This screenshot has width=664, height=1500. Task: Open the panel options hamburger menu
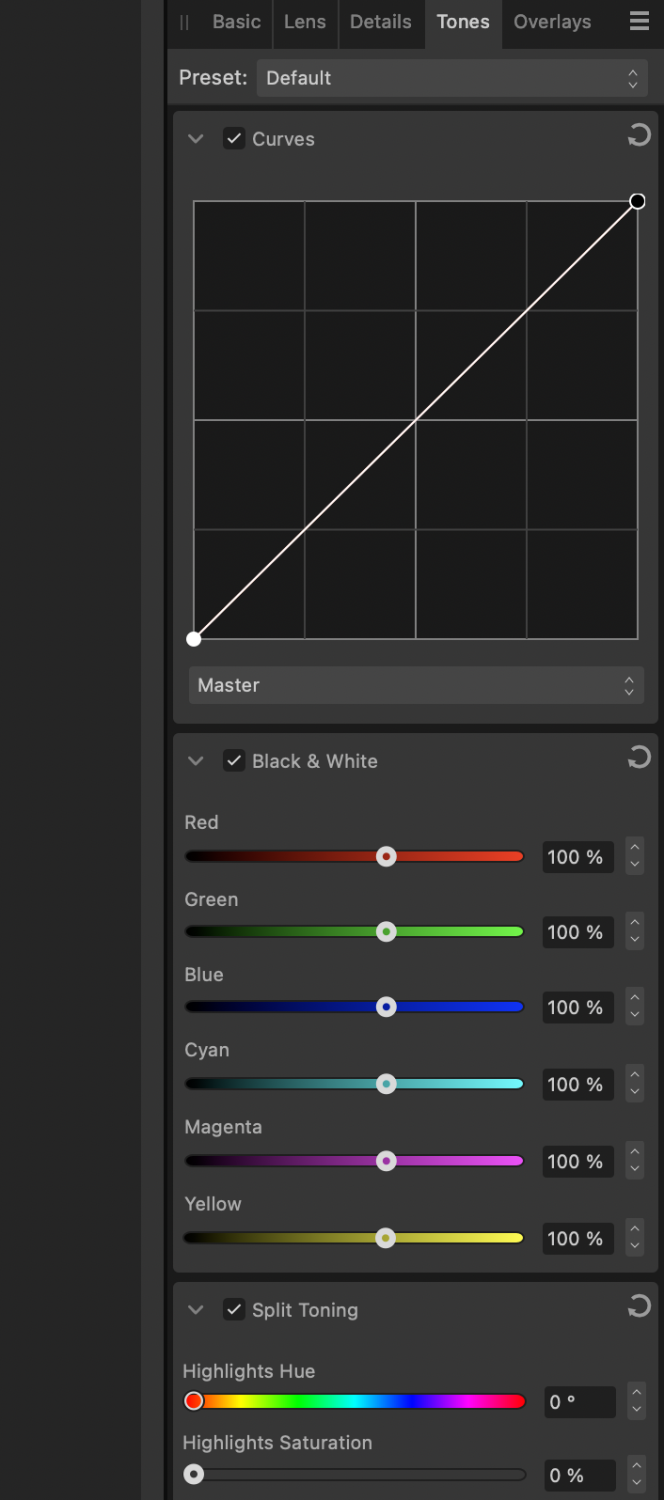tap(639, 20)
